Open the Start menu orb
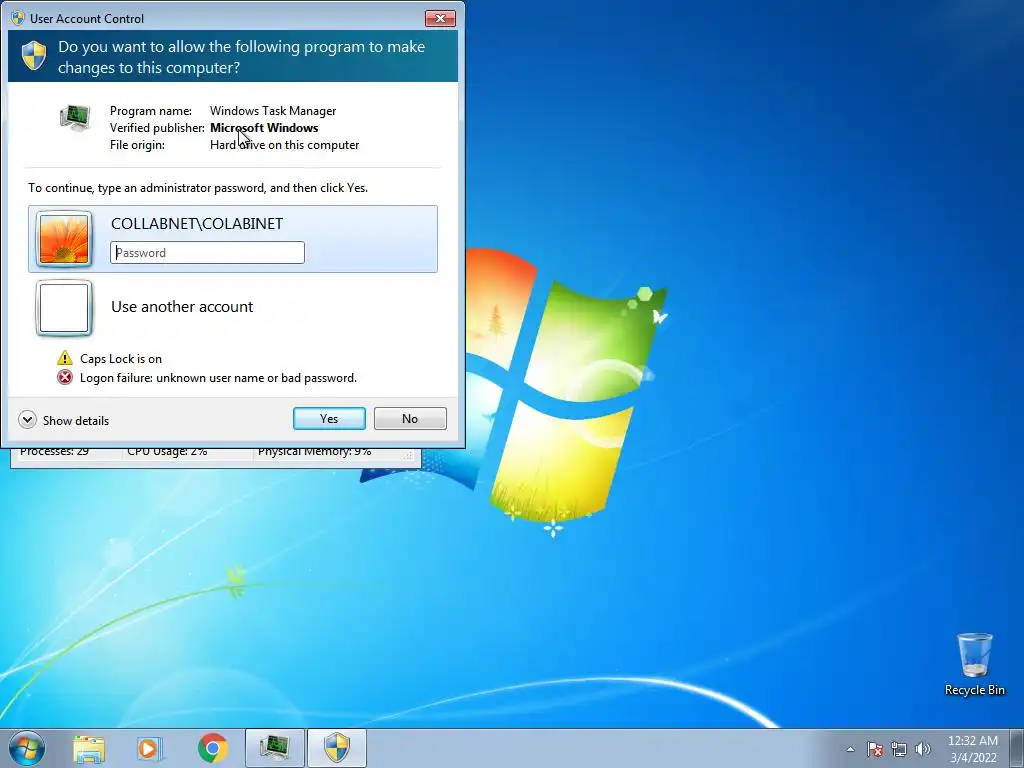The height and width of the screenshot is (768, 1024). coord(27,748)
